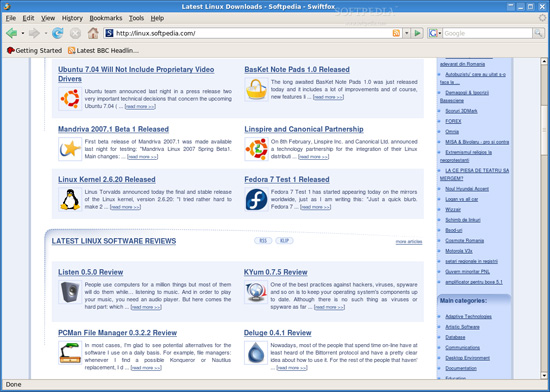Open the Desktop Environment category link
Image resolution: width=550 pixels, height=392 pixels.
467,358
